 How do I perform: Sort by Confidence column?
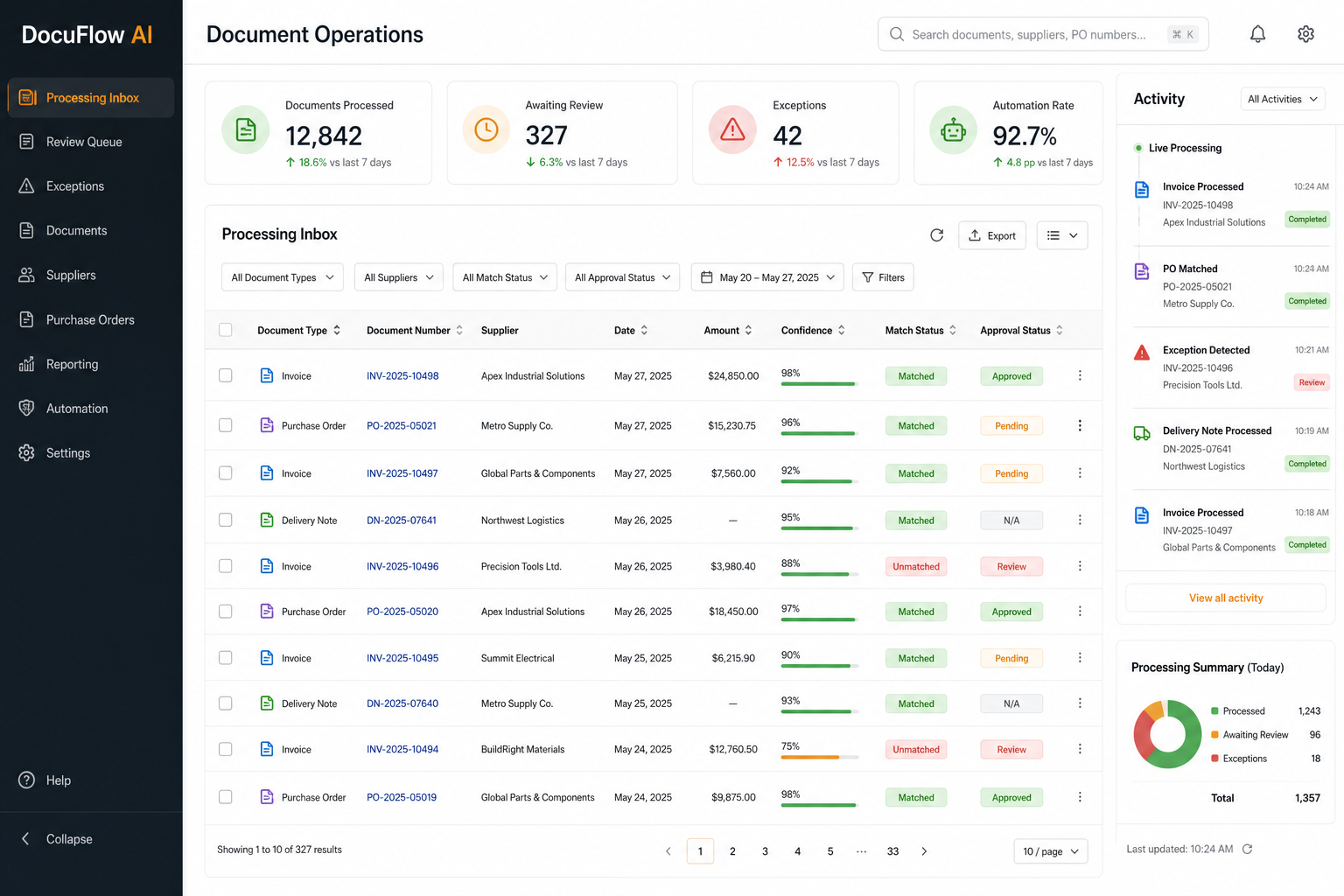[x=841, y=330]
